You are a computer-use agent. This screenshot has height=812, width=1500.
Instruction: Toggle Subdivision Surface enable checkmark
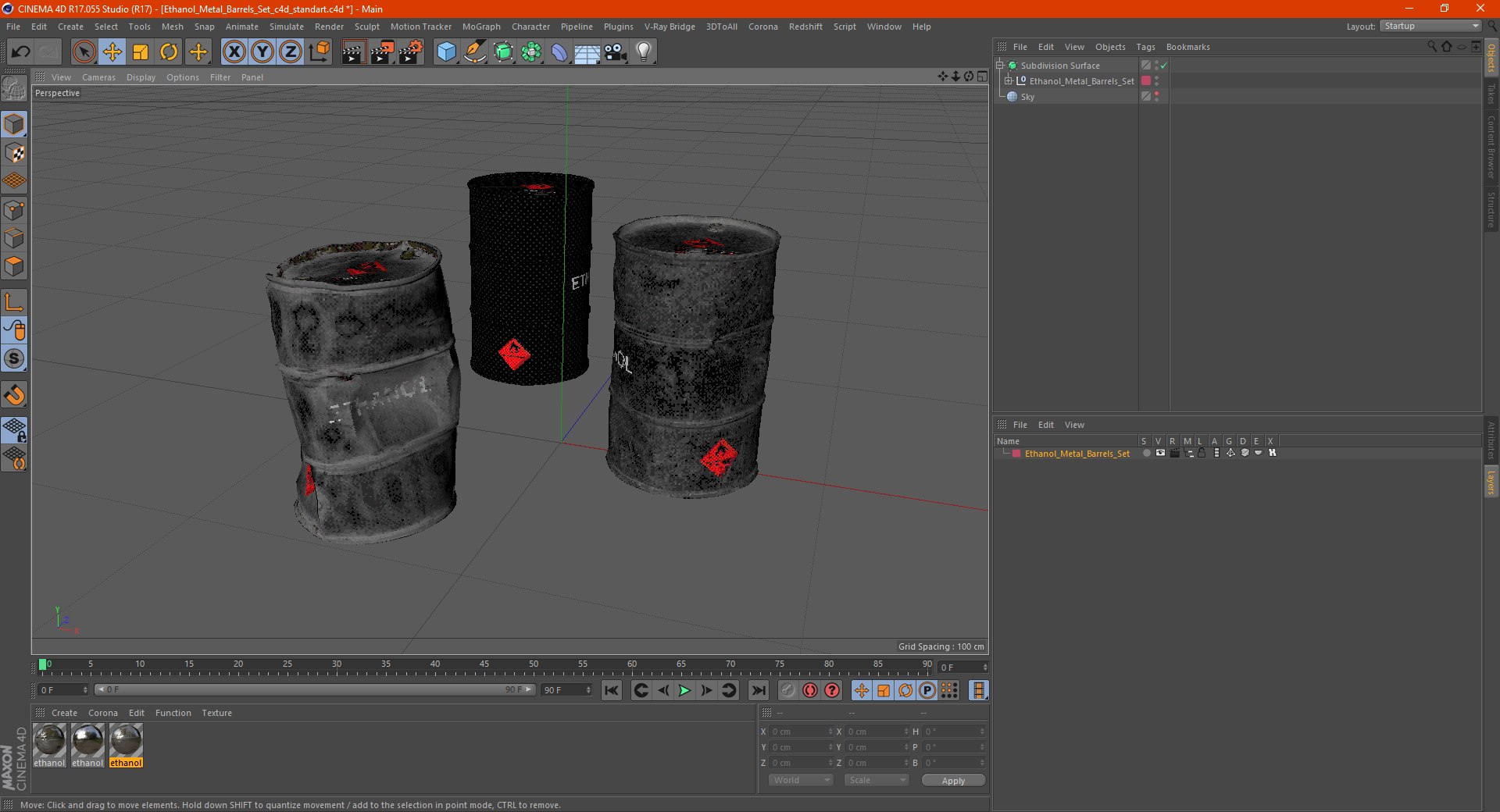1163,66
